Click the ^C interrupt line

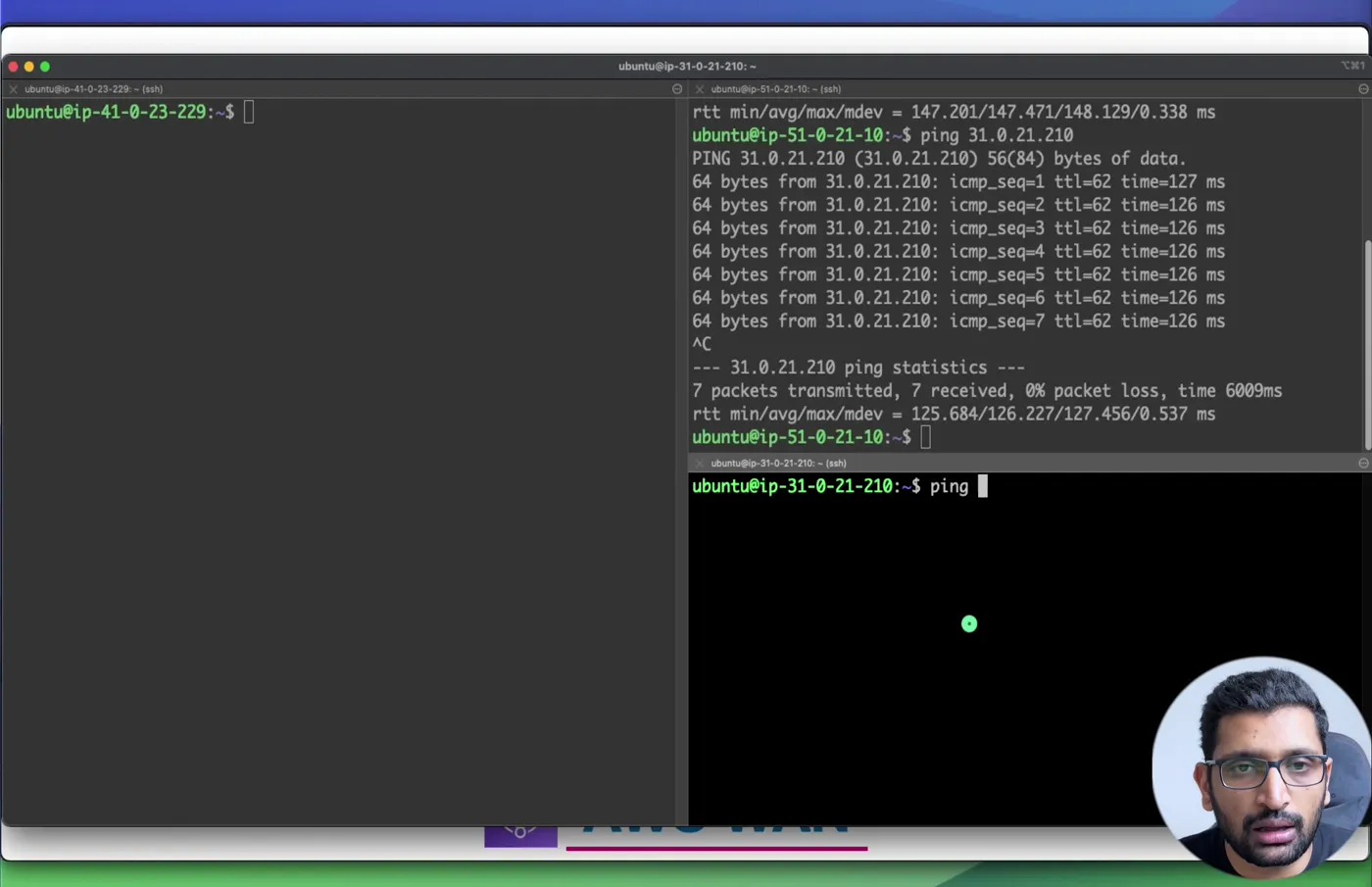[702, 344]
